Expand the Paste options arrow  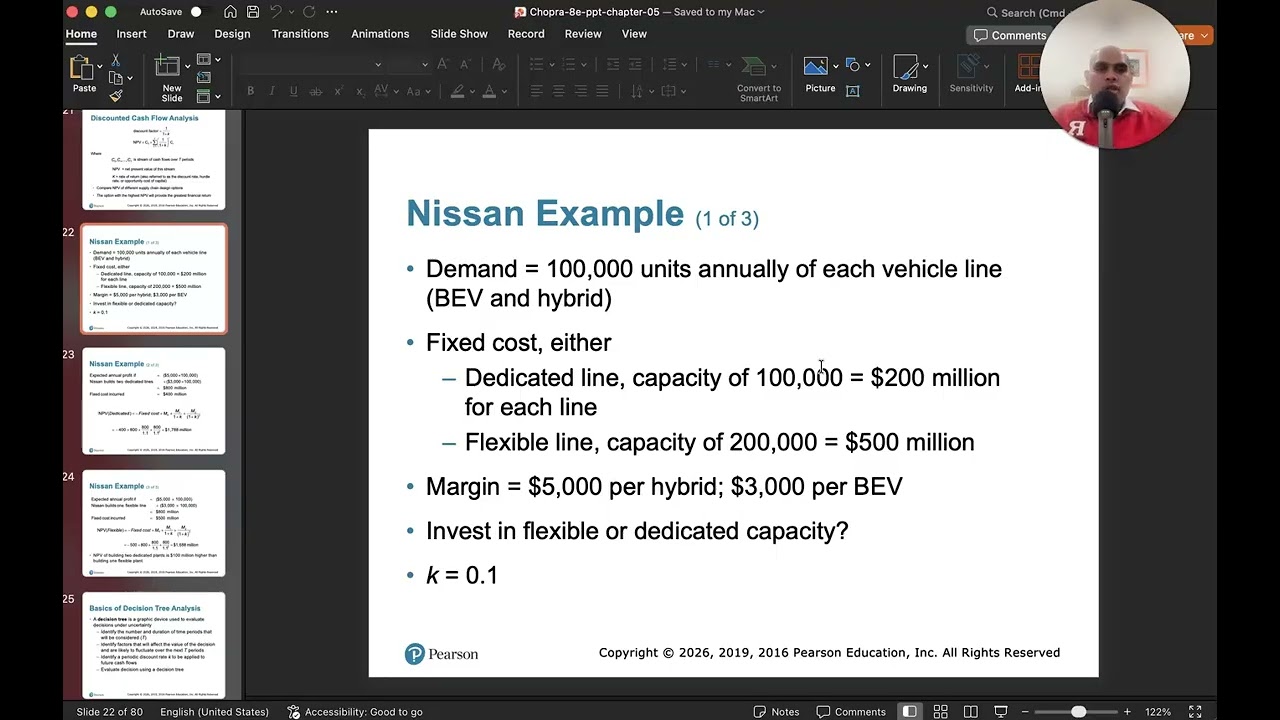(x=99, y=66)
